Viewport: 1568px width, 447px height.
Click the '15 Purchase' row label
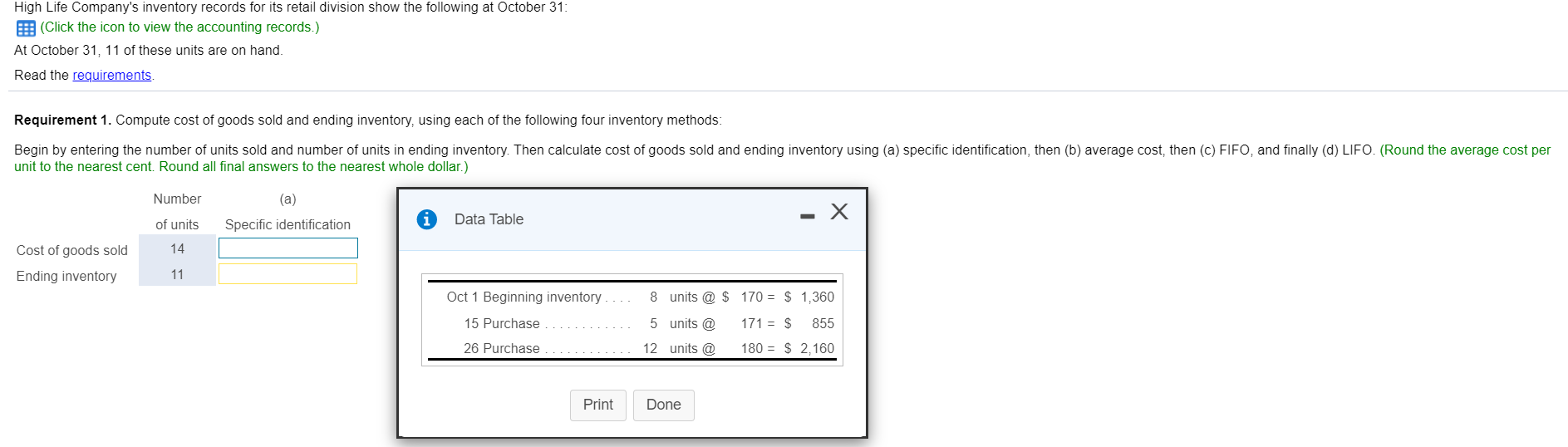tap(502, 324)
